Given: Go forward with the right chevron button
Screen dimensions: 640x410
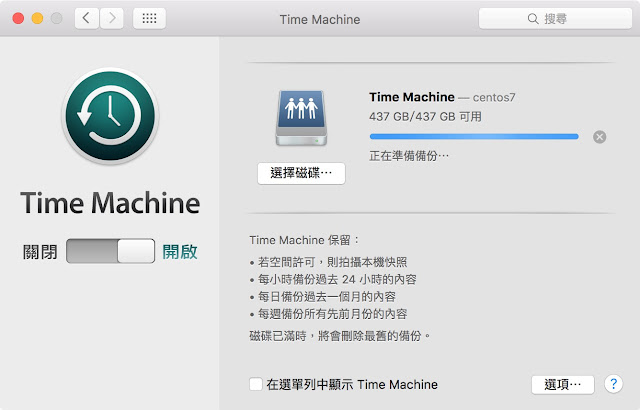Looking at the screenshot, I should click(x=112, y=18).
